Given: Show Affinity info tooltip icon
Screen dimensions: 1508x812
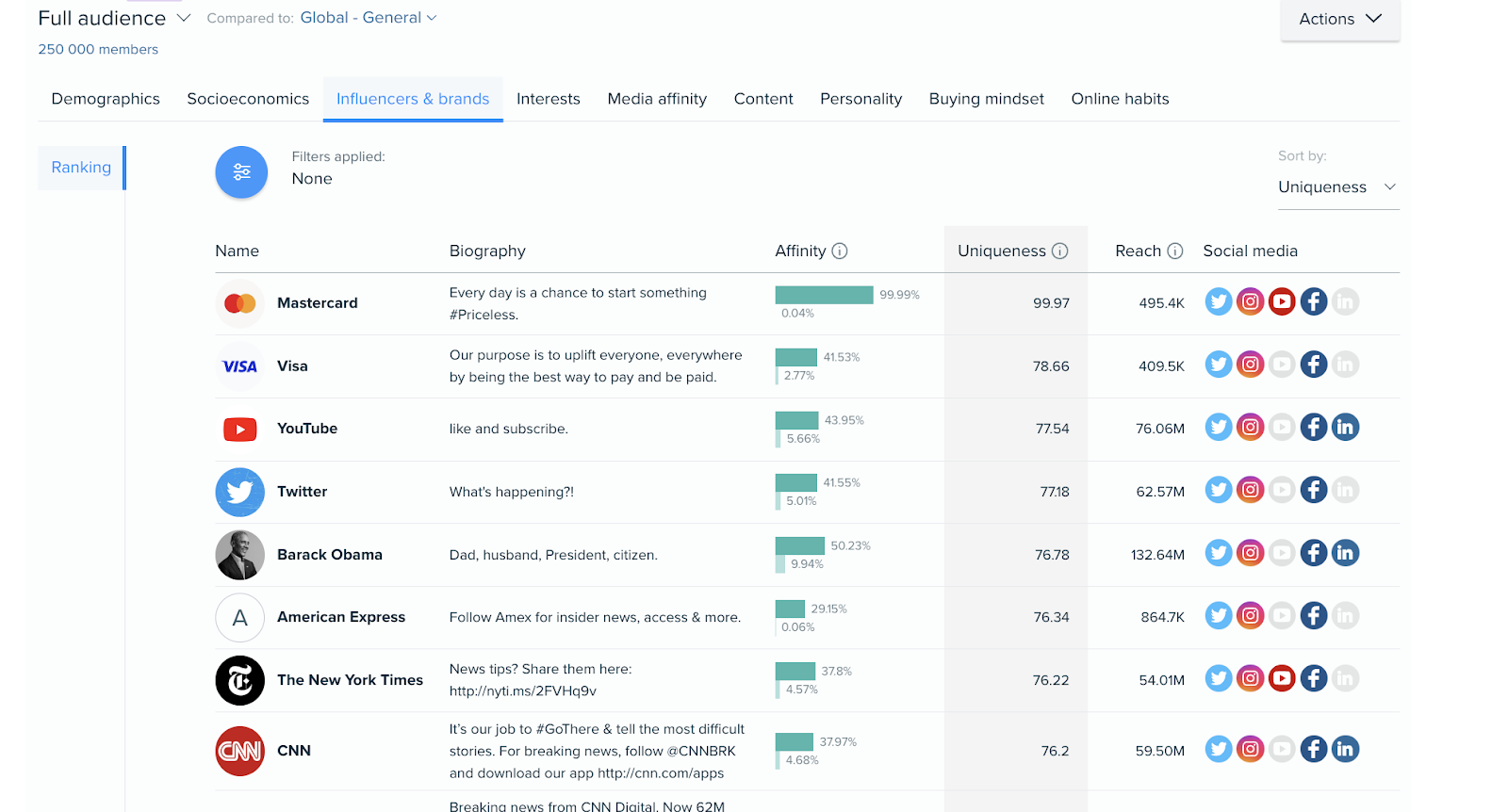Looking at the screenshot, I should (840, 251).
